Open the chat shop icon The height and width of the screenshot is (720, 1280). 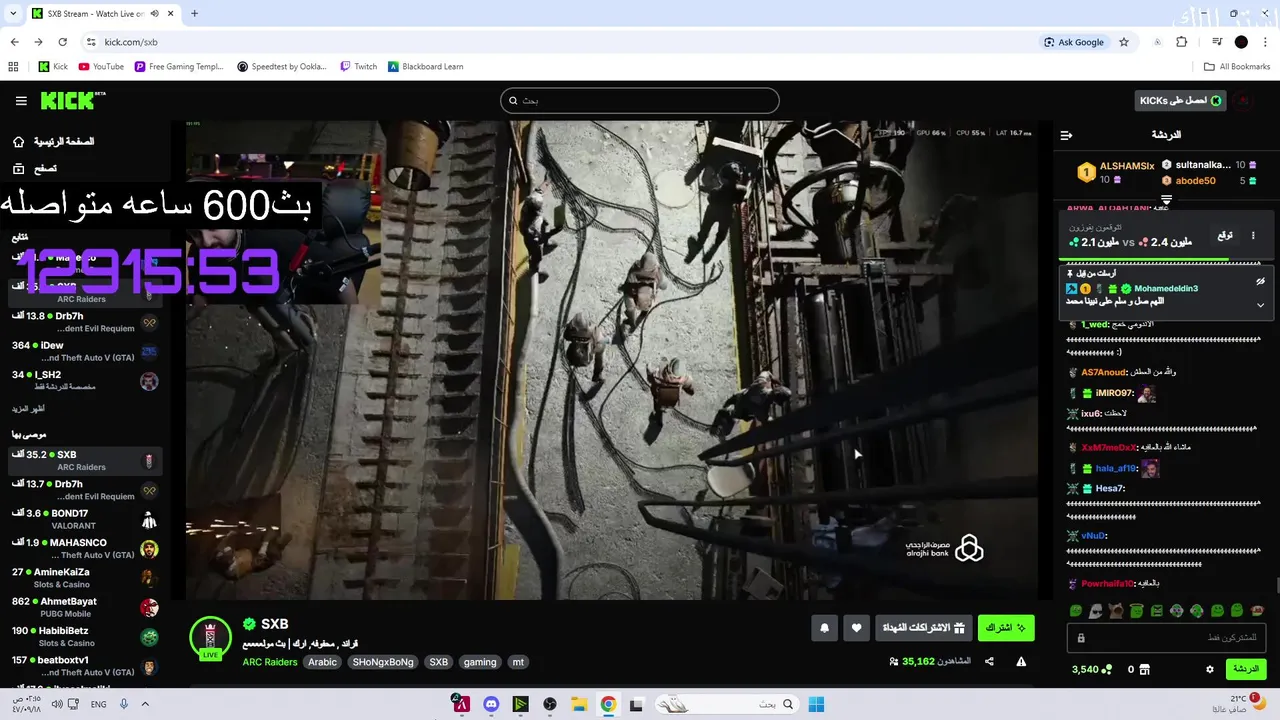pos(1145,669)
